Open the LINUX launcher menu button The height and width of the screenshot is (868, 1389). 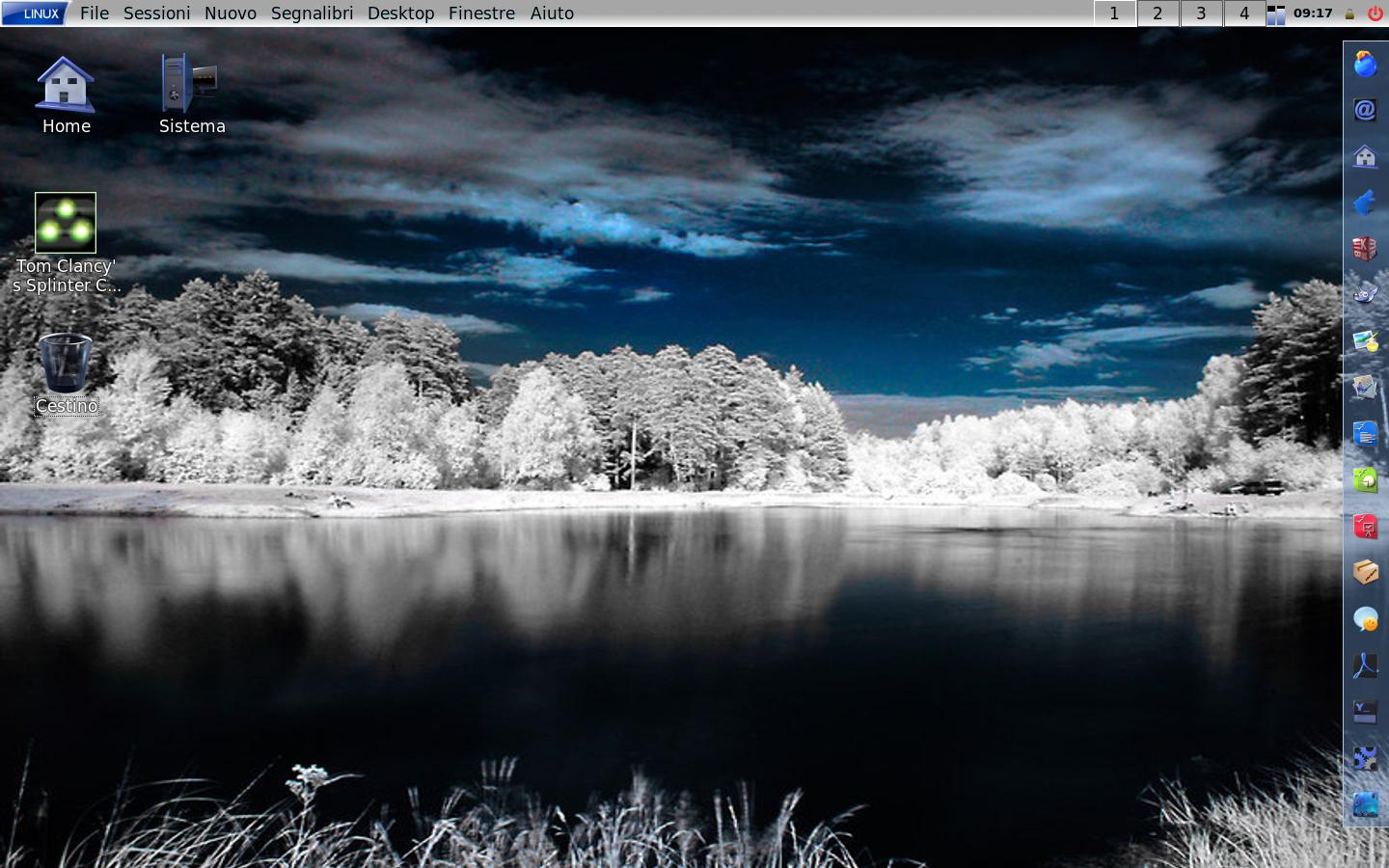point(35,14)
